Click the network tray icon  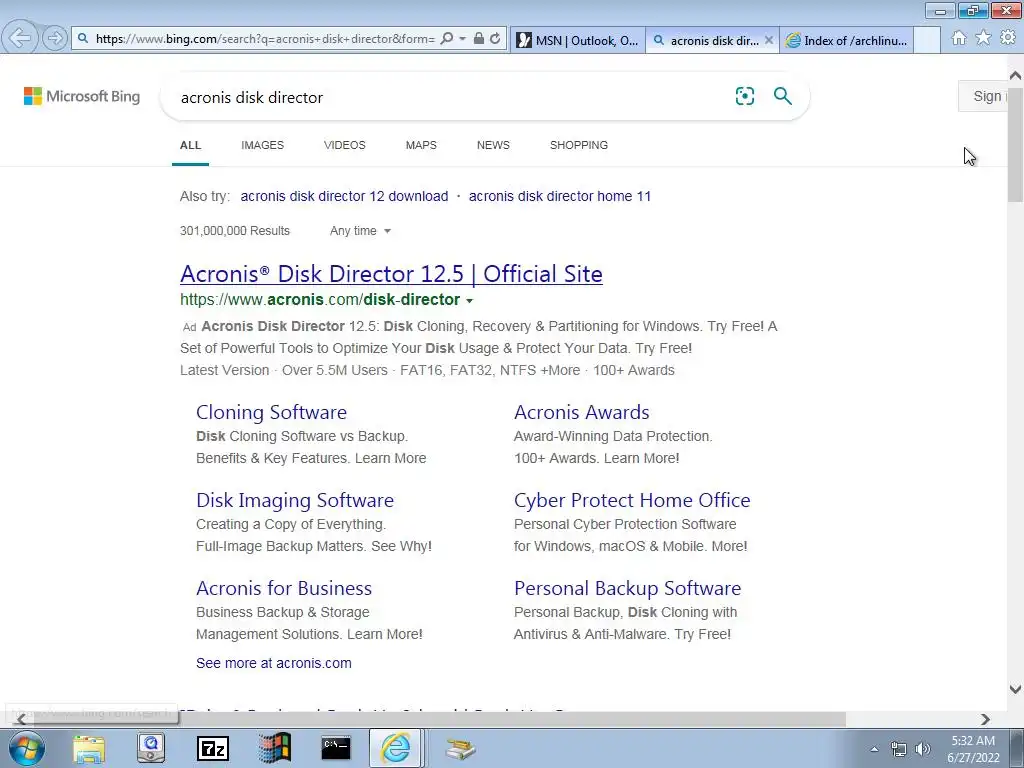[x=899, y=749]
